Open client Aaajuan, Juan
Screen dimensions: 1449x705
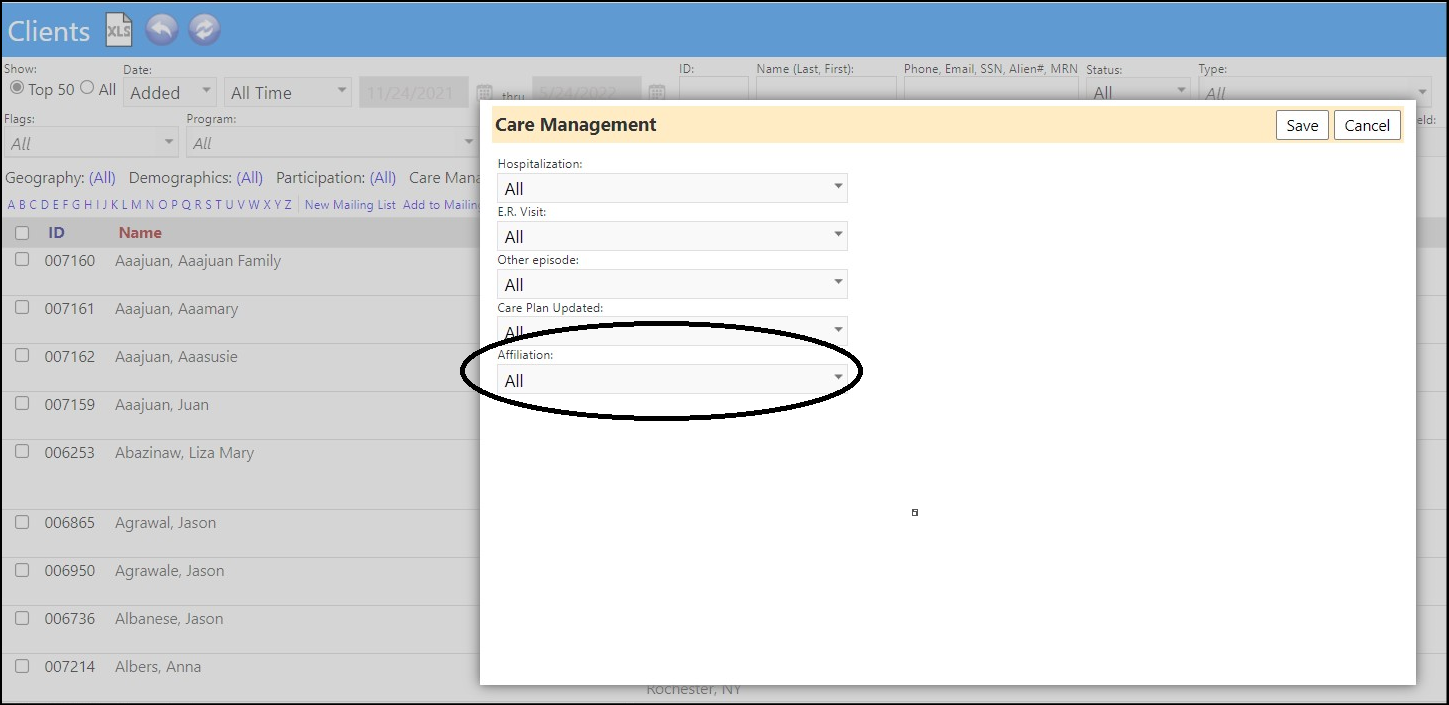pyautogui.click(x=162, y=405)
